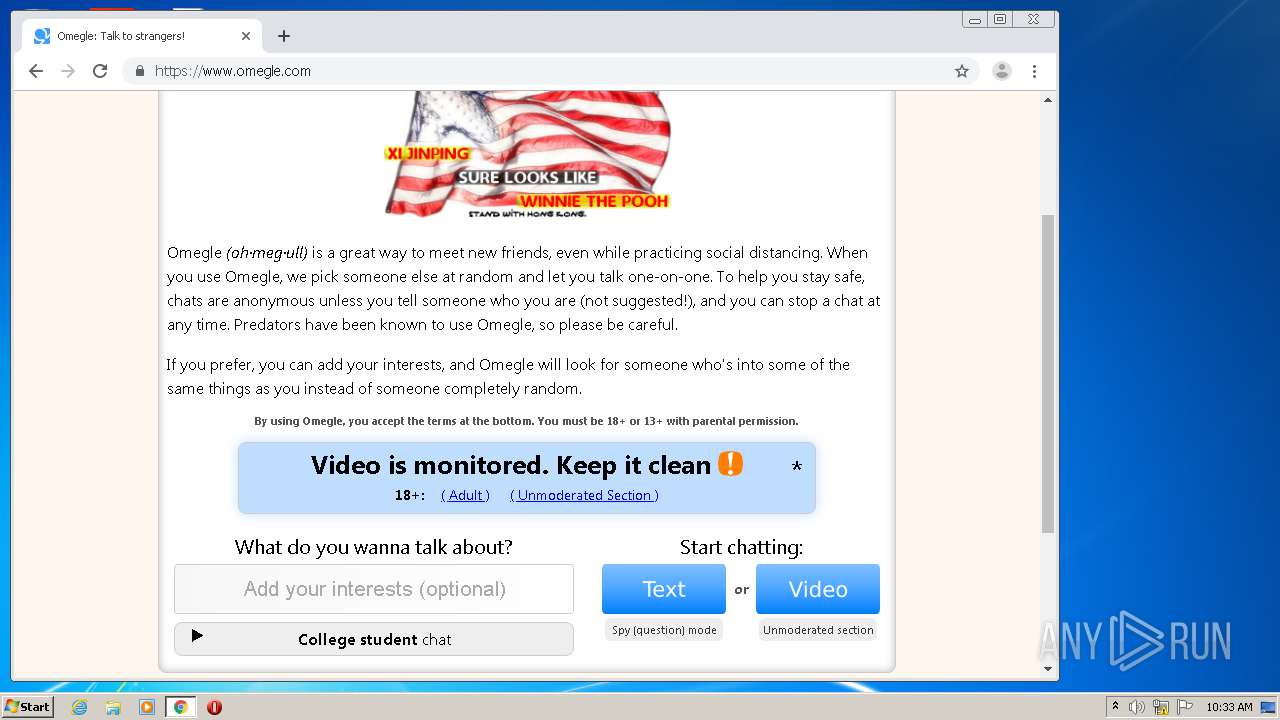Open Windows Media Player from taskbar
The height and width of the screenshot is (720, 1280).
(147, 707)
